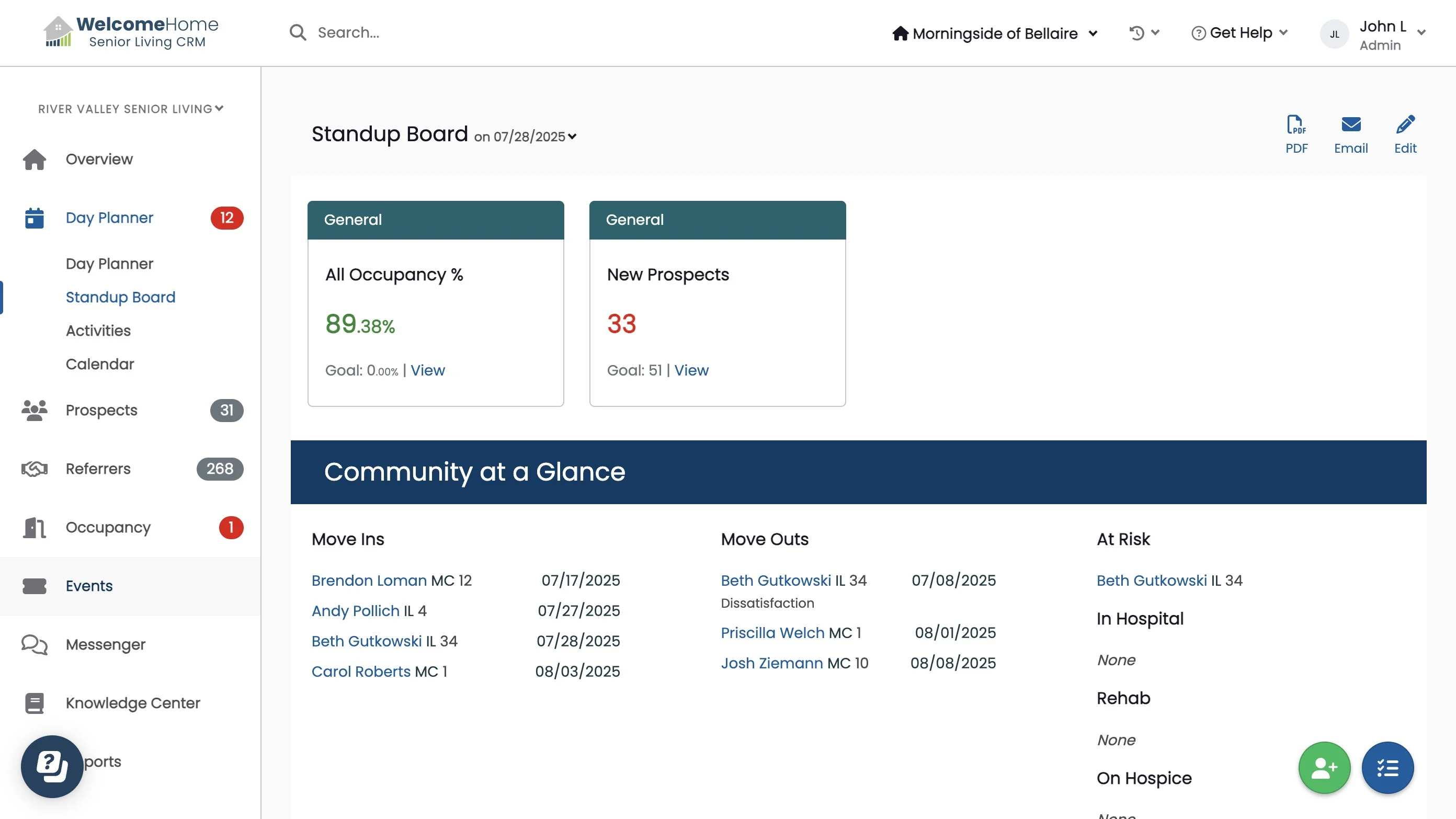Open the John L user menu

(x=1382, y=34)
